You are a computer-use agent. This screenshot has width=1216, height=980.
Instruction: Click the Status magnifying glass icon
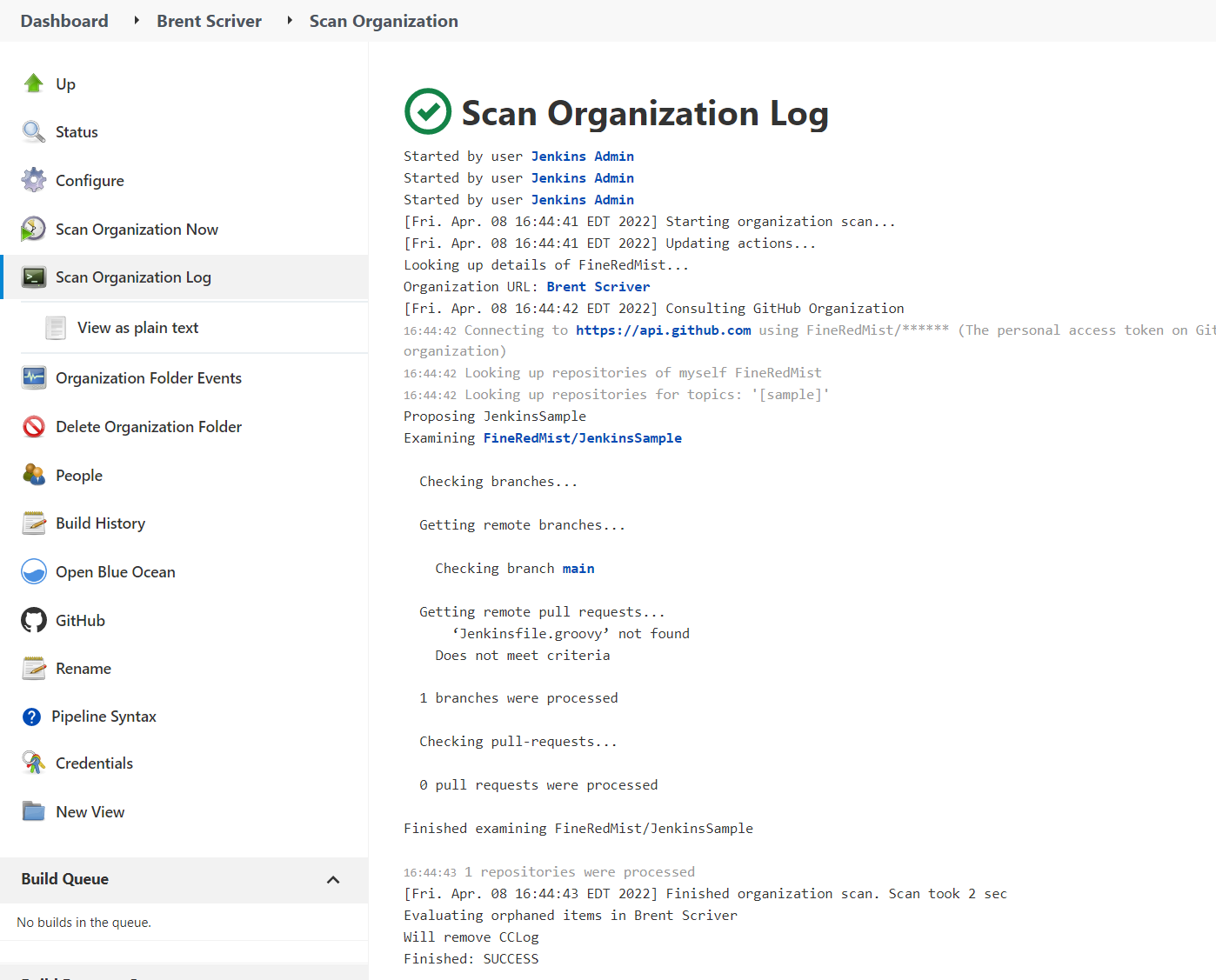[x=33, y=132]
